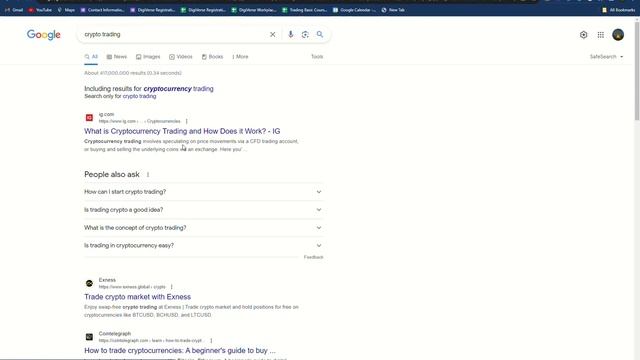The width and height of the screenshot is (640, 360).
Task: Open the three-dot menu beside the ig.com result
Action: [187, 121]
